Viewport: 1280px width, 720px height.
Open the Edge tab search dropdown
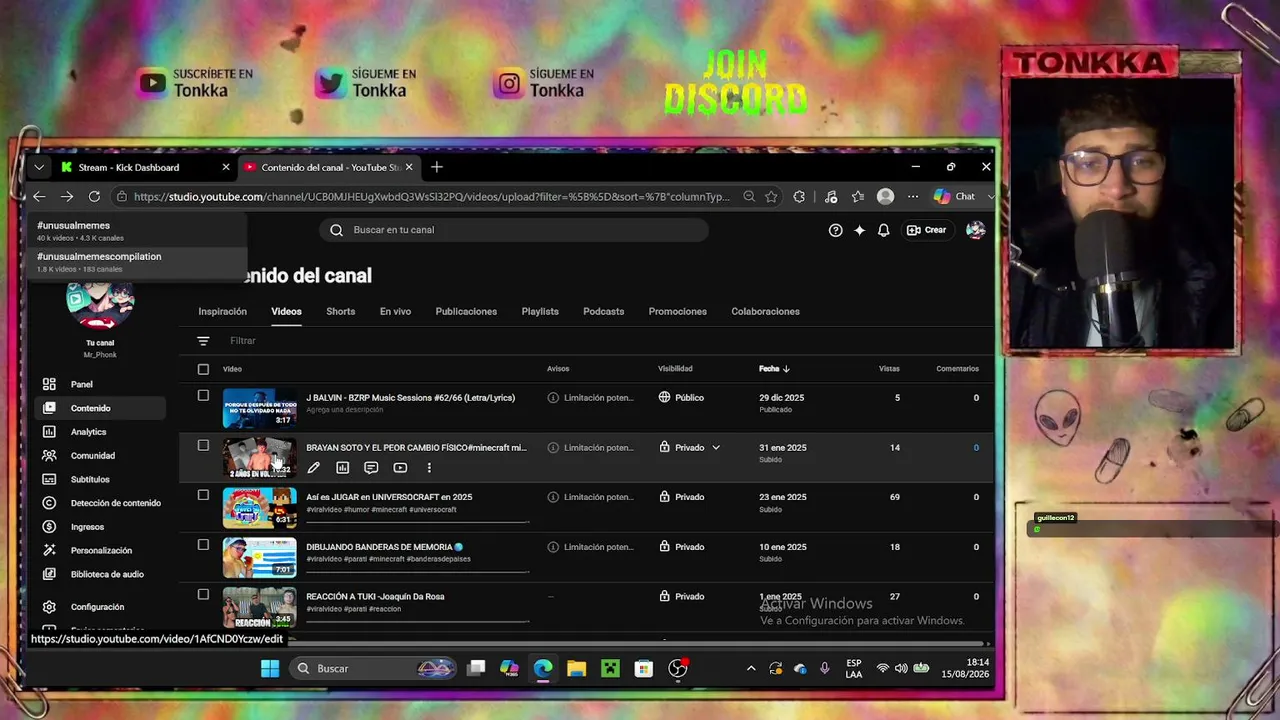pyautogui.click(x=39, y=167)
